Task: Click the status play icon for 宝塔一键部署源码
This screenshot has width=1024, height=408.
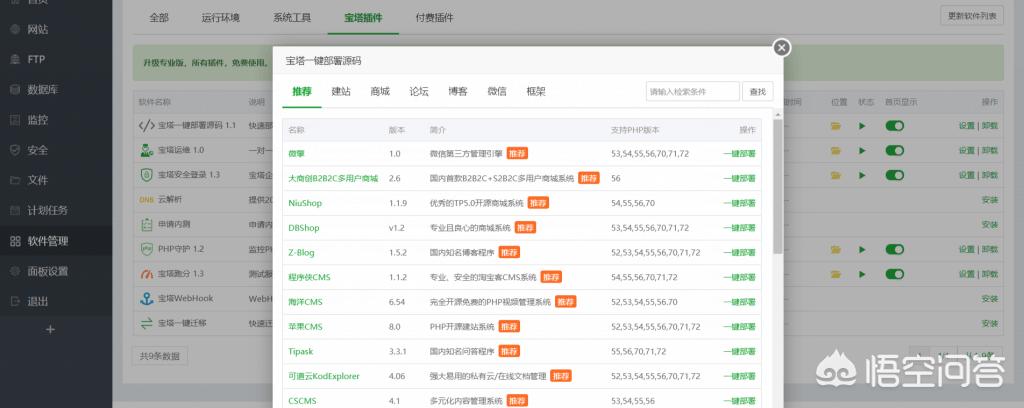Action: (863, 126)
